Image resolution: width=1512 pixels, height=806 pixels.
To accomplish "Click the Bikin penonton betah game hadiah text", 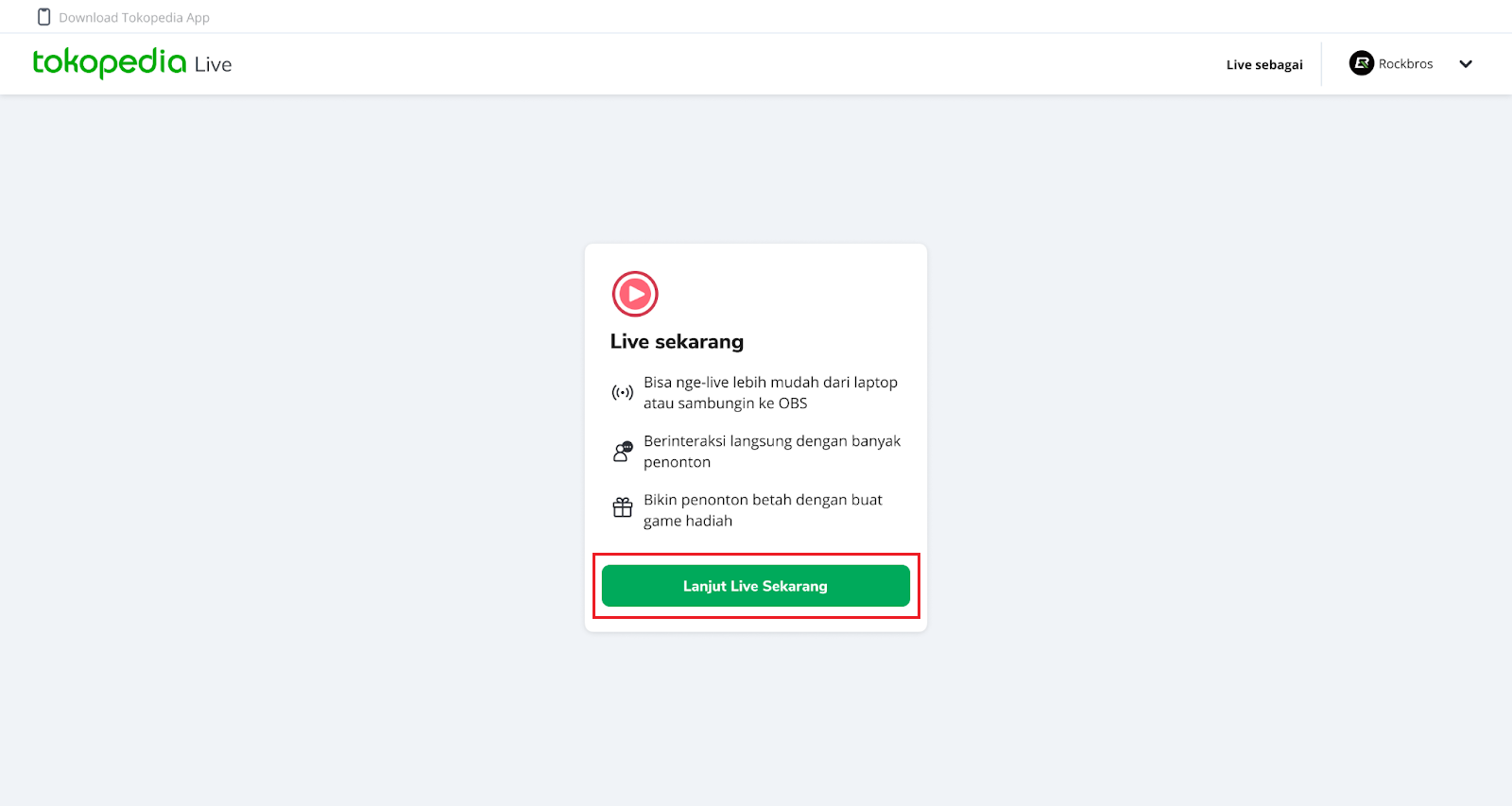I will click(x=763, y=510).
